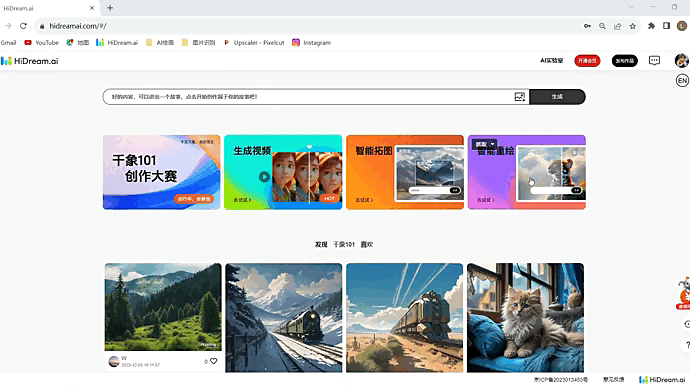This screenshot has height=388, width=690.
Task: Open the 生成视频 banner card
Action: click(283, 172)
